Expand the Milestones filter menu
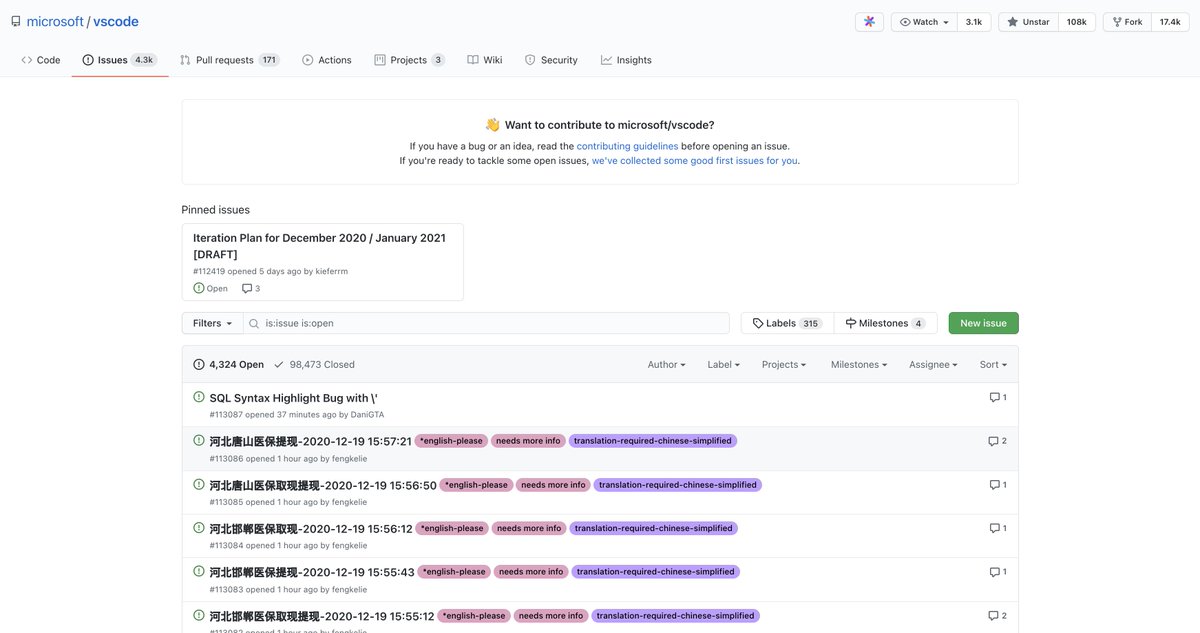This screenshot has height=633, width=1200. click(x=859, y=365)
